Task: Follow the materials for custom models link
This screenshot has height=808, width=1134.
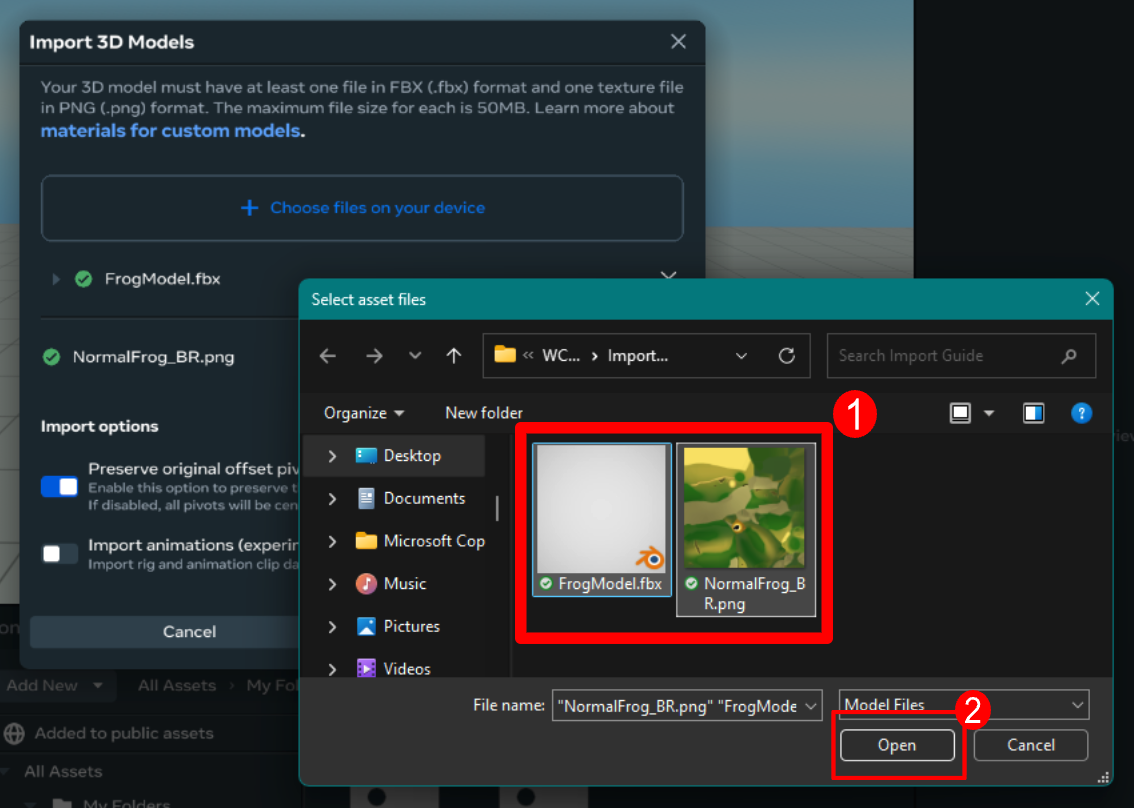Action: coord(172,131)
